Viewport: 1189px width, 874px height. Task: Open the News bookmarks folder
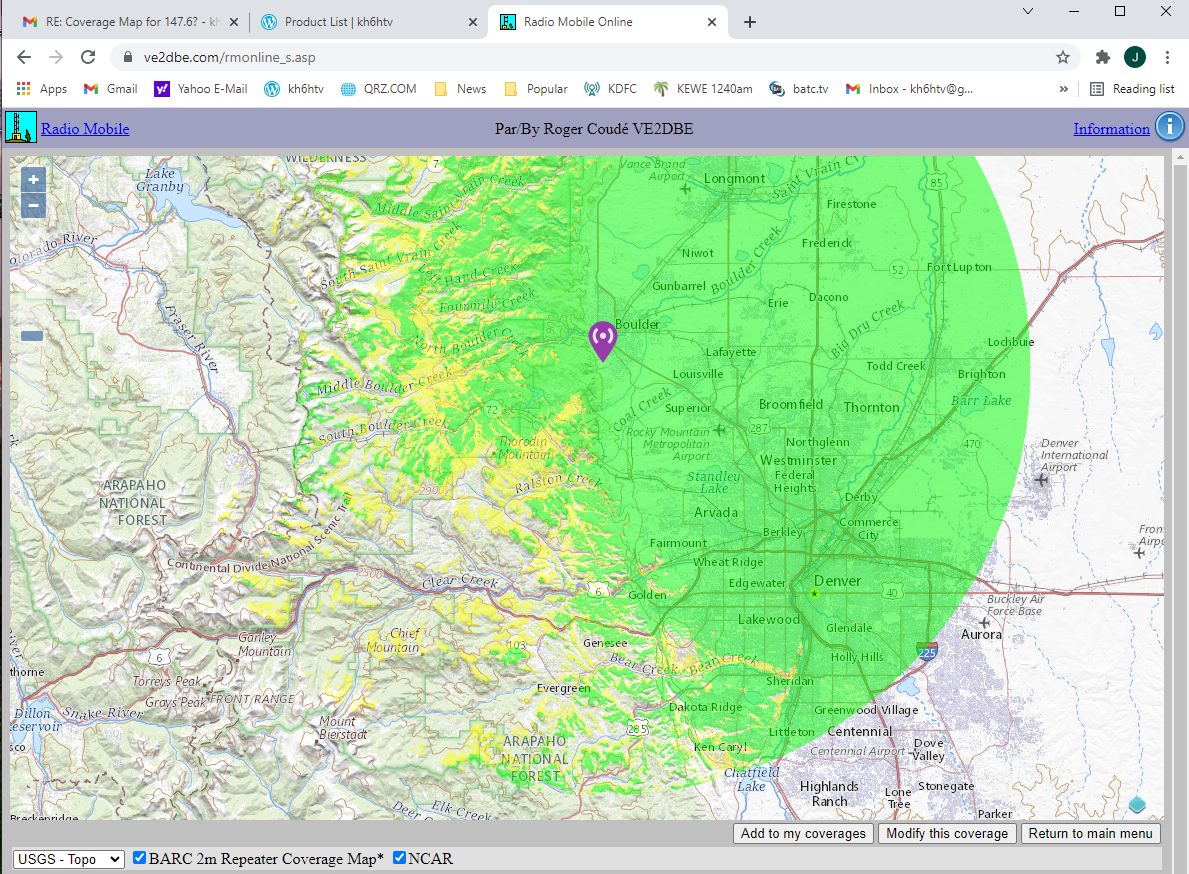tap(460, 89)
